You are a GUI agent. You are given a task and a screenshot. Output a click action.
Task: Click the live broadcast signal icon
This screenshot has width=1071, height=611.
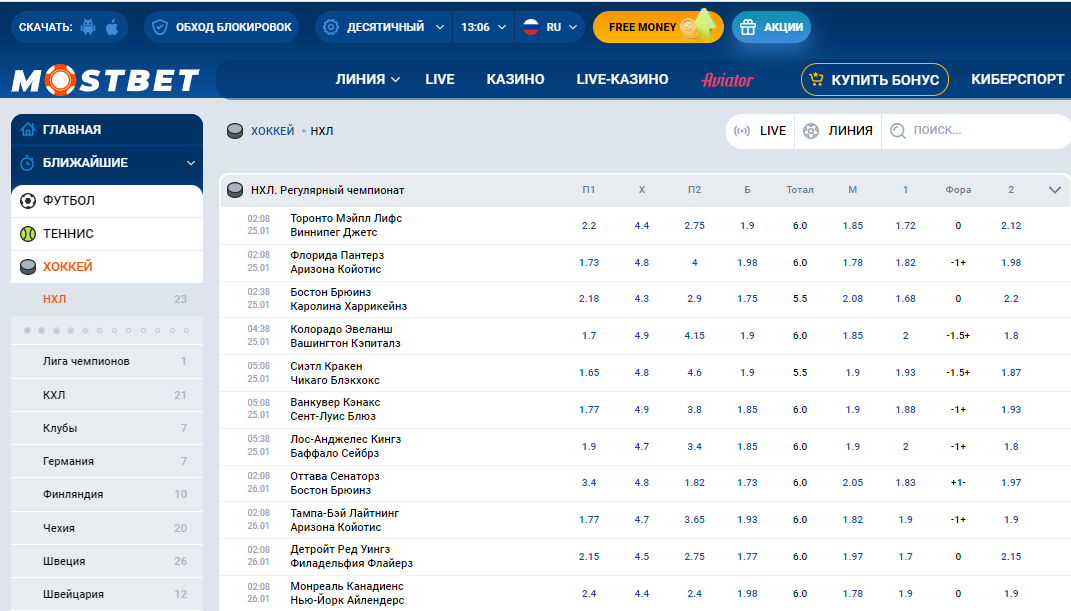742,130
